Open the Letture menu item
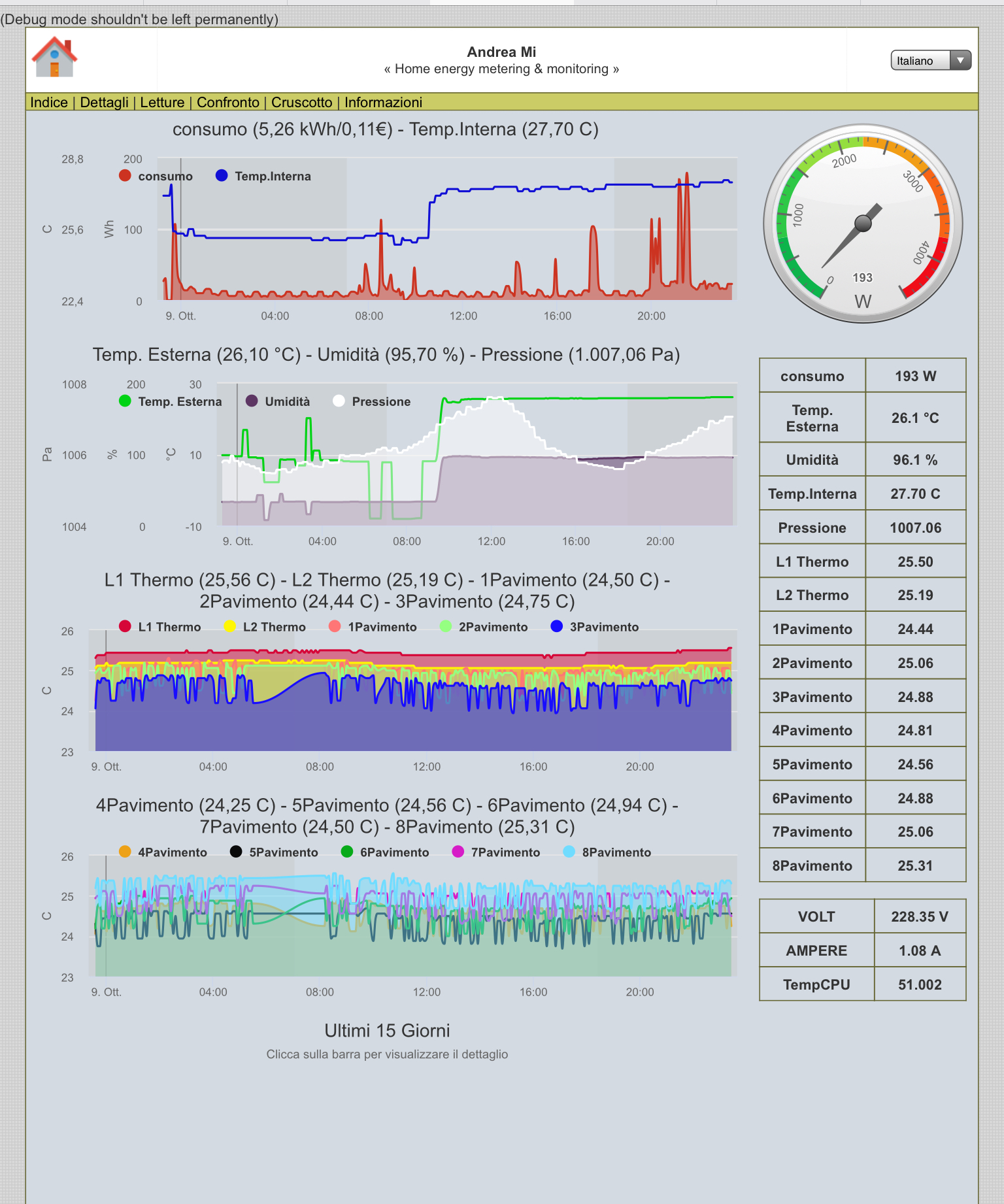The height and width of the screenshot is (1204, 1004). coord(162,103)
